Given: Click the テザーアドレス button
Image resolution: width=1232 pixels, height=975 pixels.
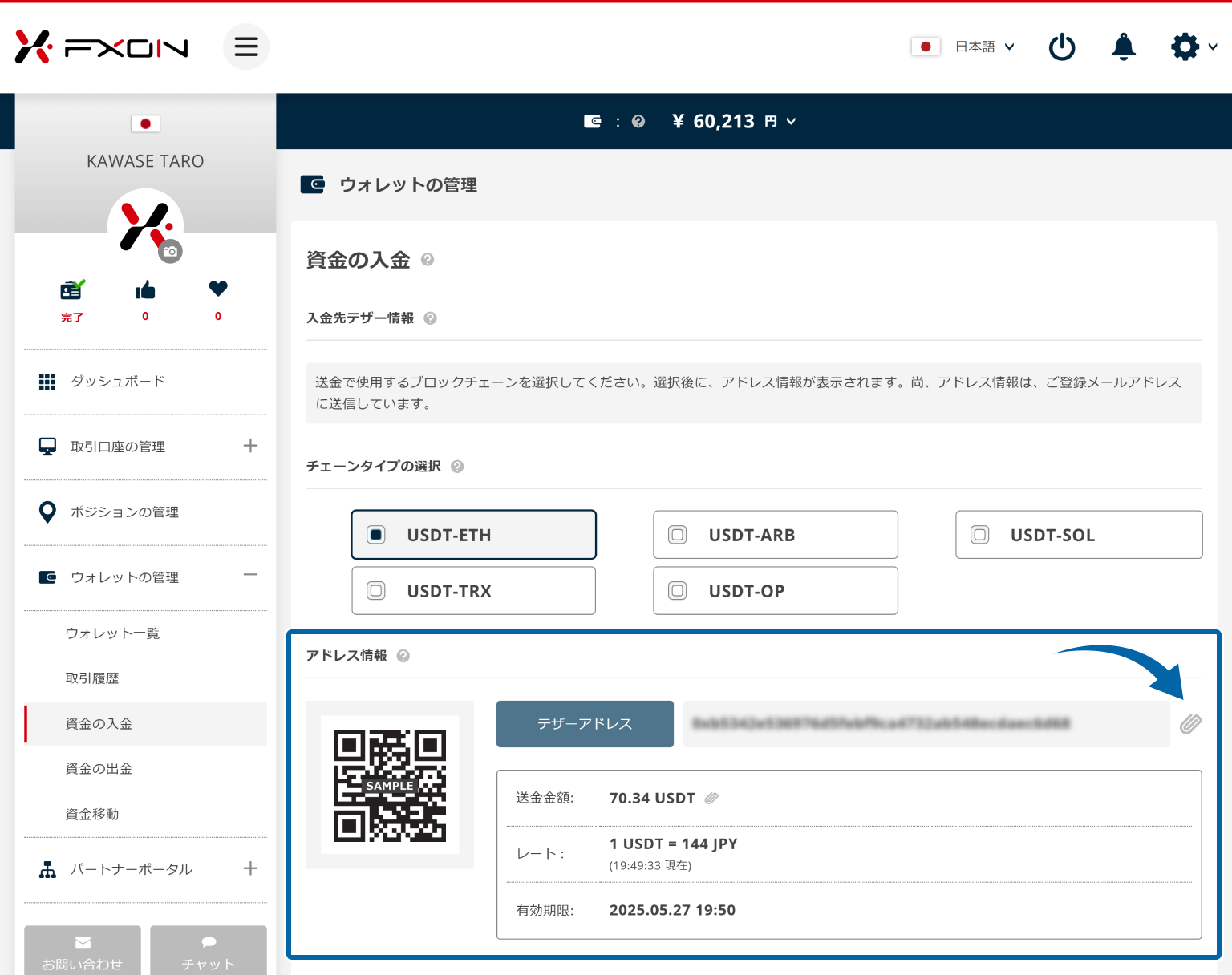Looking at the screenshot, I should click(x=585, y=724).
